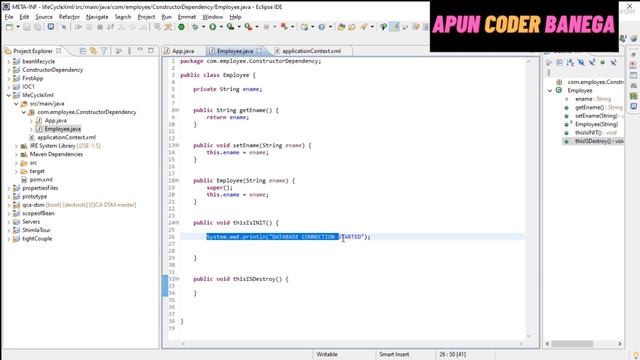Expand the ConstructorDependency project
Image resolution: width=640 pixels, height=360 pixels.
coord(9,70)
